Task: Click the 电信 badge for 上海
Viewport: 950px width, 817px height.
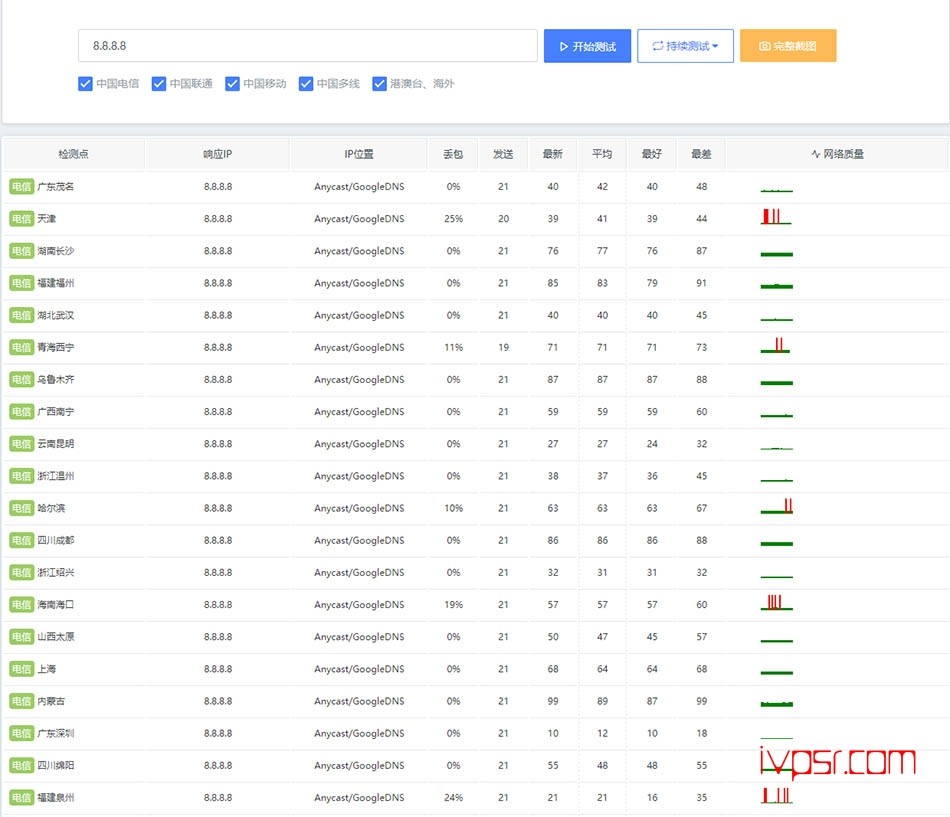Action: coord(21,669)
